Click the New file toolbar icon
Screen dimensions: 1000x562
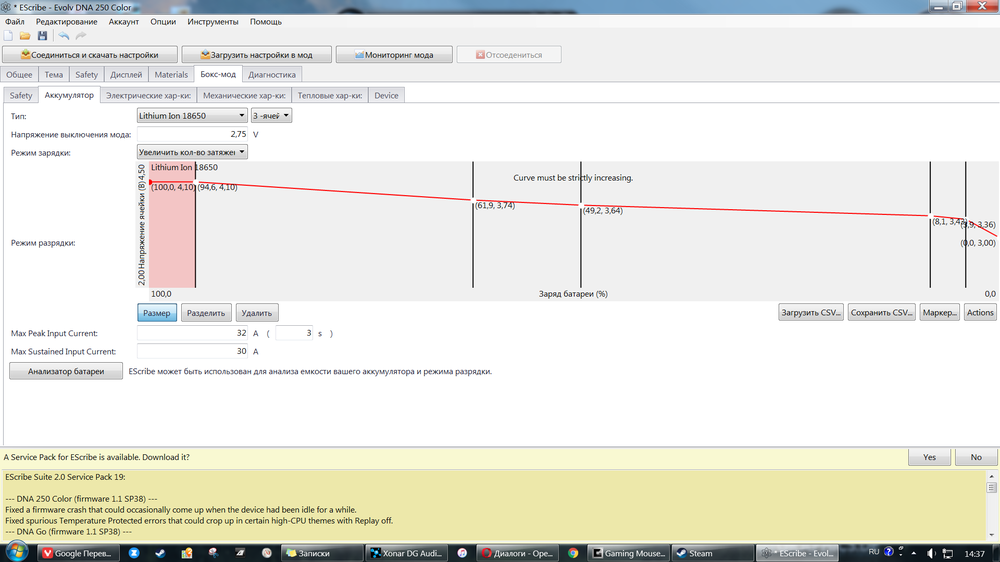pyautogui.click(x=8, y=36)
